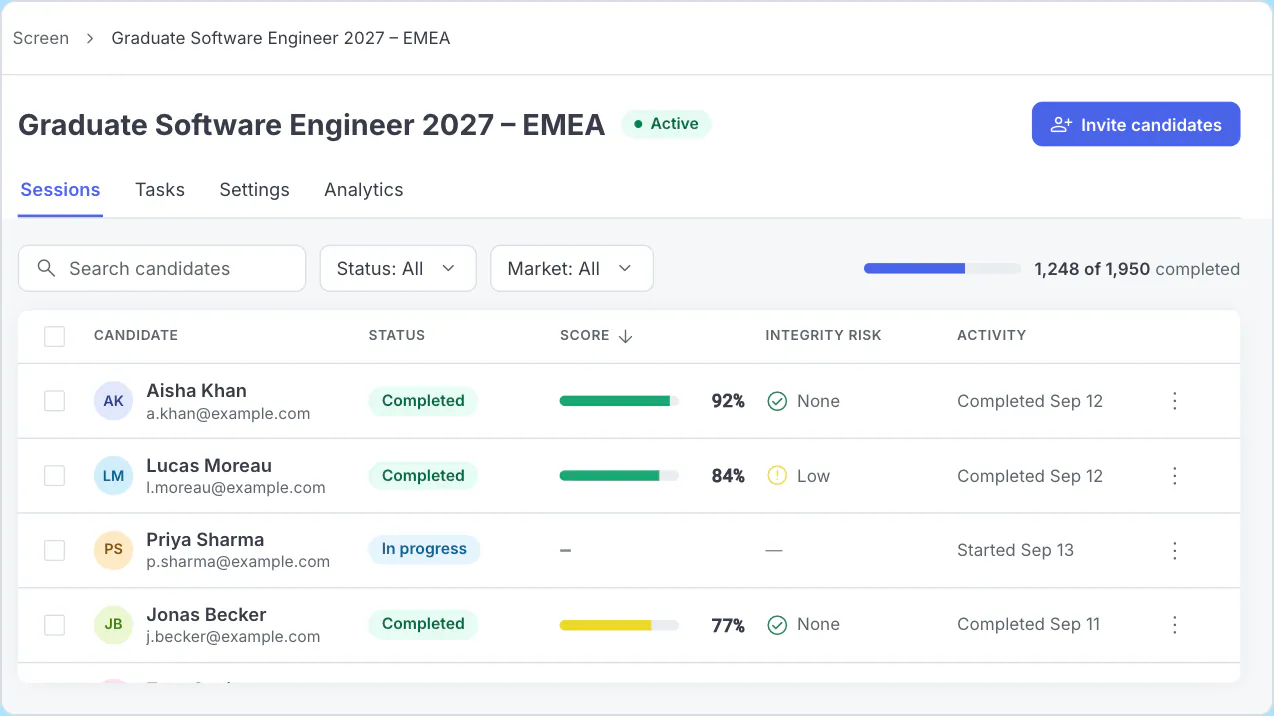Click the In progress badge for Priya Sharma

tap(424, 549)
